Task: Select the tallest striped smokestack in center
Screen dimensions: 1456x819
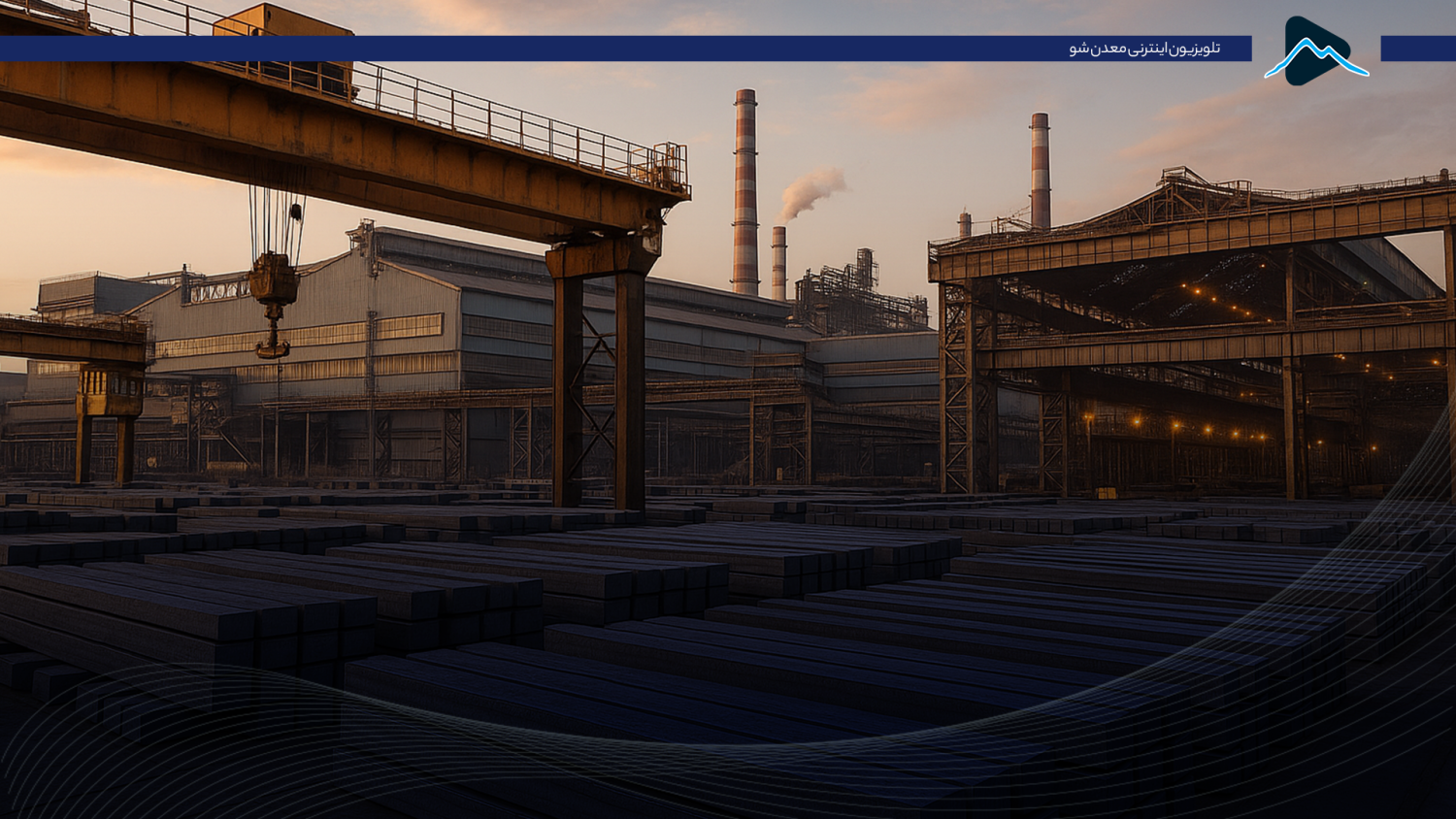Action: (745, 192)
